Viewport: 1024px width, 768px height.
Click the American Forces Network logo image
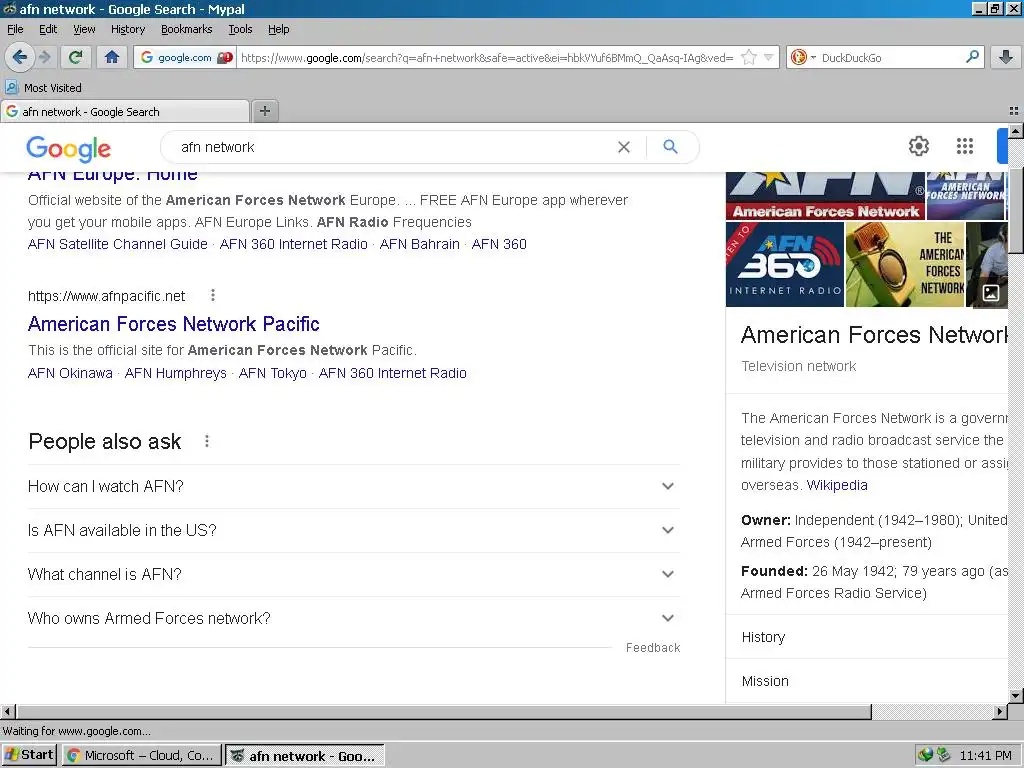pos(825,195)
